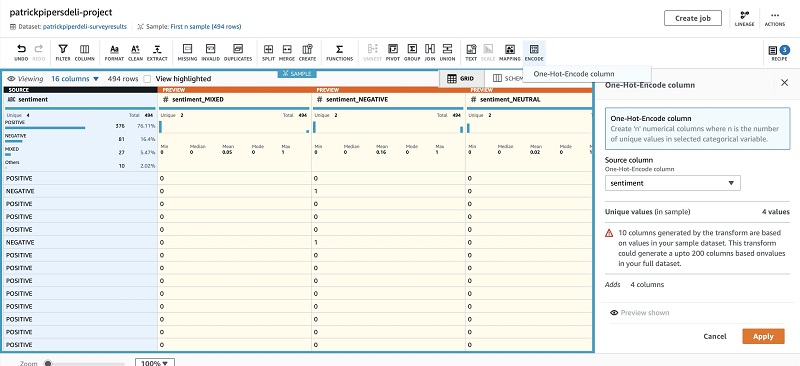The height and width of the screenshot is (366, 800).
Task: Open the Filter tool
Action: [63, 52]
